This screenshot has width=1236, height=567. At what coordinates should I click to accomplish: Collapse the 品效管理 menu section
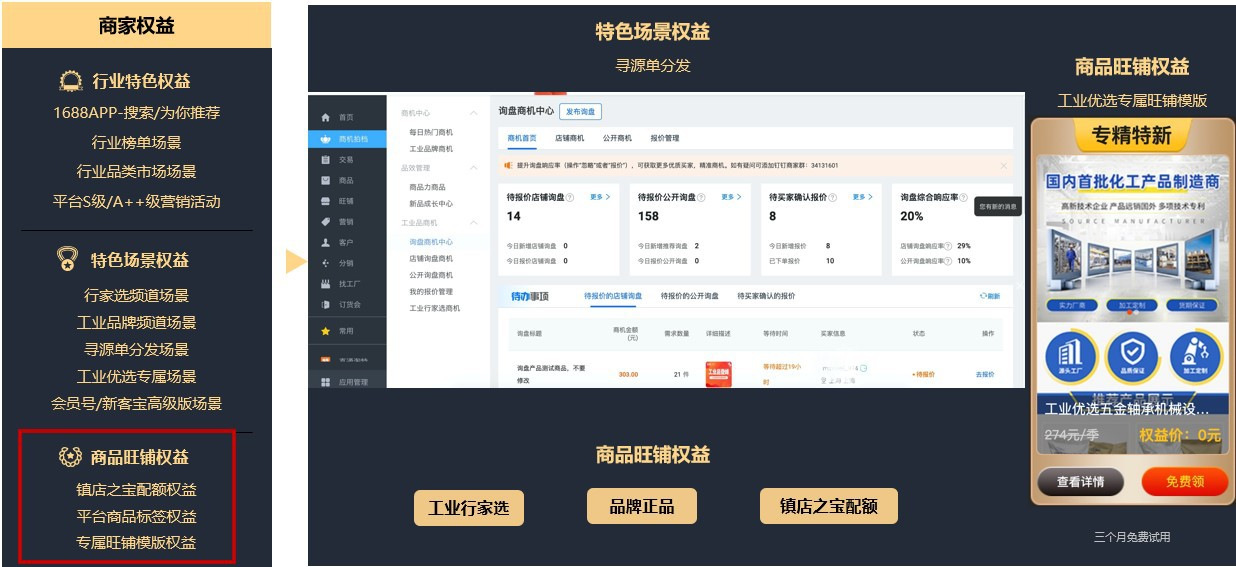[473, 168]
